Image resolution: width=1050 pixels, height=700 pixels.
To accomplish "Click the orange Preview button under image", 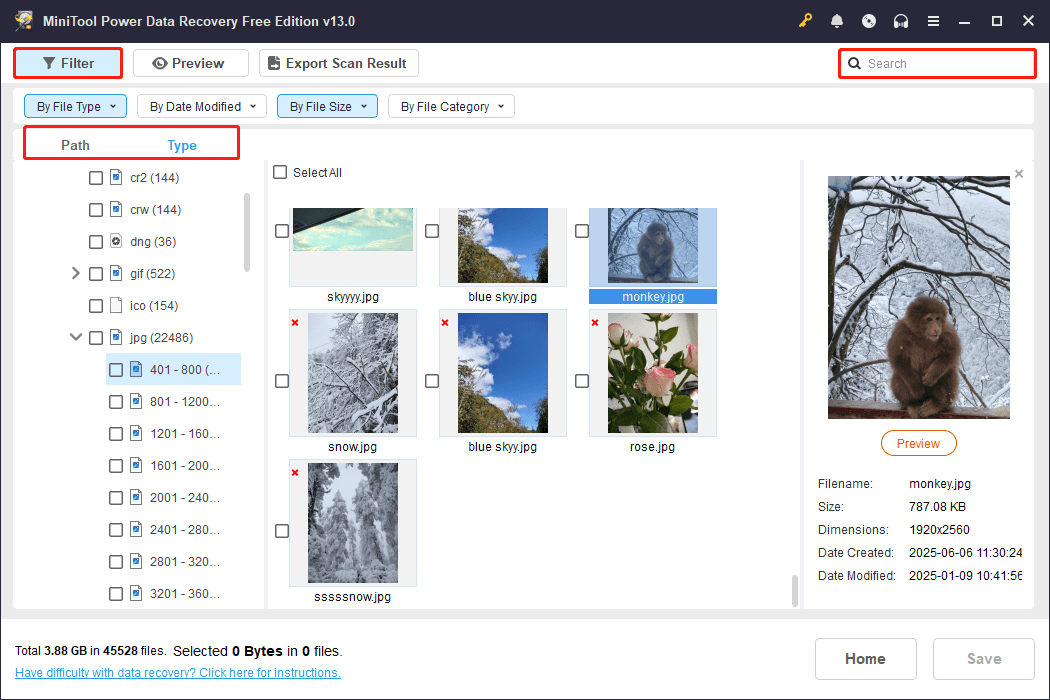I will point(918,443).
